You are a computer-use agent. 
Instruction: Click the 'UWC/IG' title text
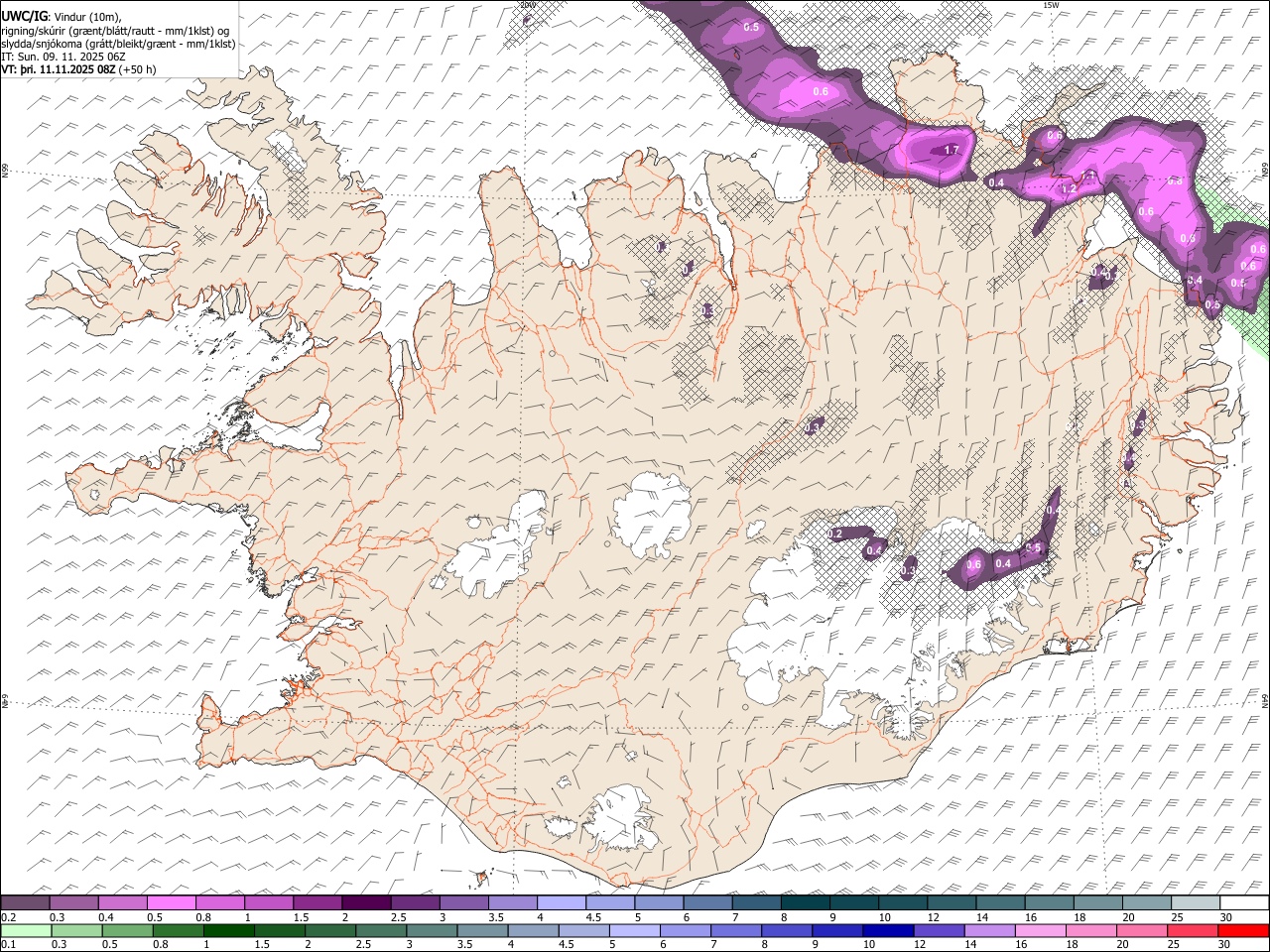pos(24,16)
